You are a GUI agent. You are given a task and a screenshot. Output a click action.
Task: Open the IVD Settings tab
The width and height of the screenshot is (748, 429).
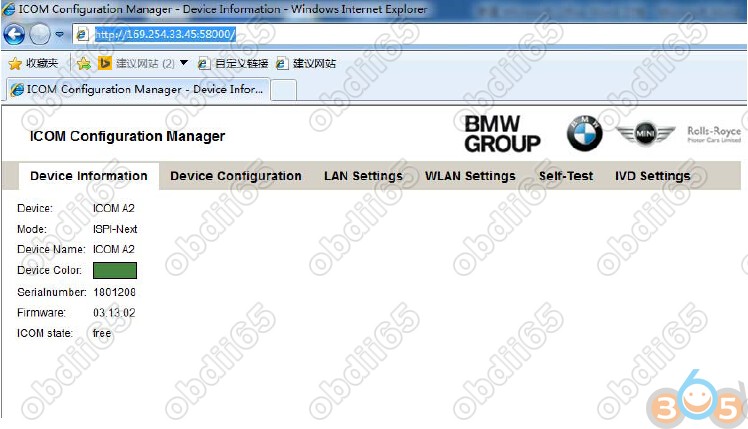653,176
